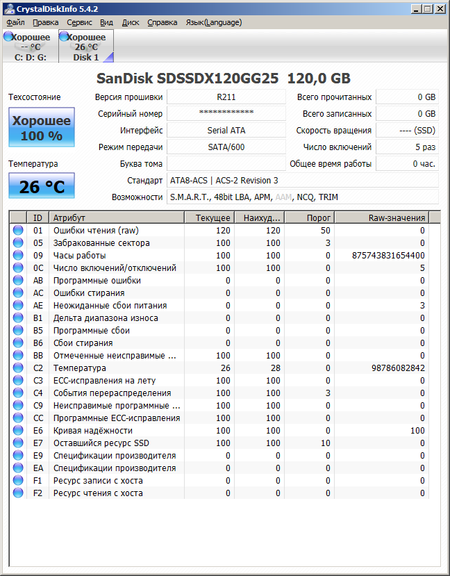Maximize the CrystalDiskInfo window
This screenshot has width=450, height=576.
(428, 9)
